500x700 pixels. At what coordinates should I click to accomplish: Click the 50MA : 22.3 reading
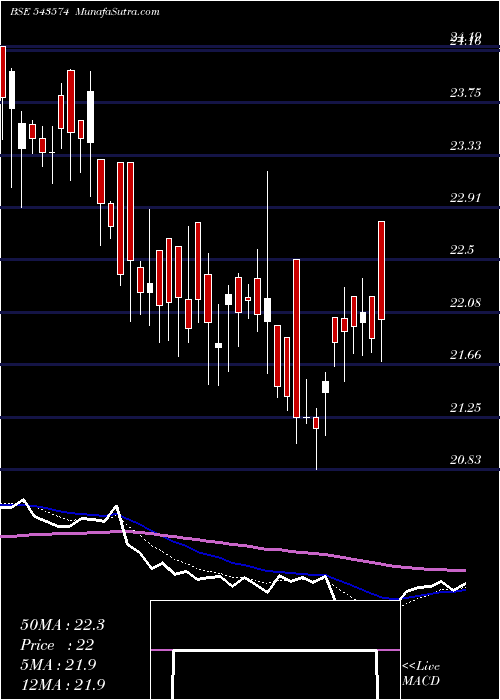click(x=62, y=625)
